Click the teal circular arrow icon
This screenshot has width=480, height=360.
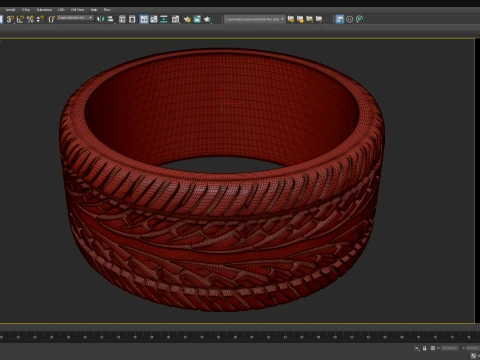pyautogui.click(x=359, y=19)
